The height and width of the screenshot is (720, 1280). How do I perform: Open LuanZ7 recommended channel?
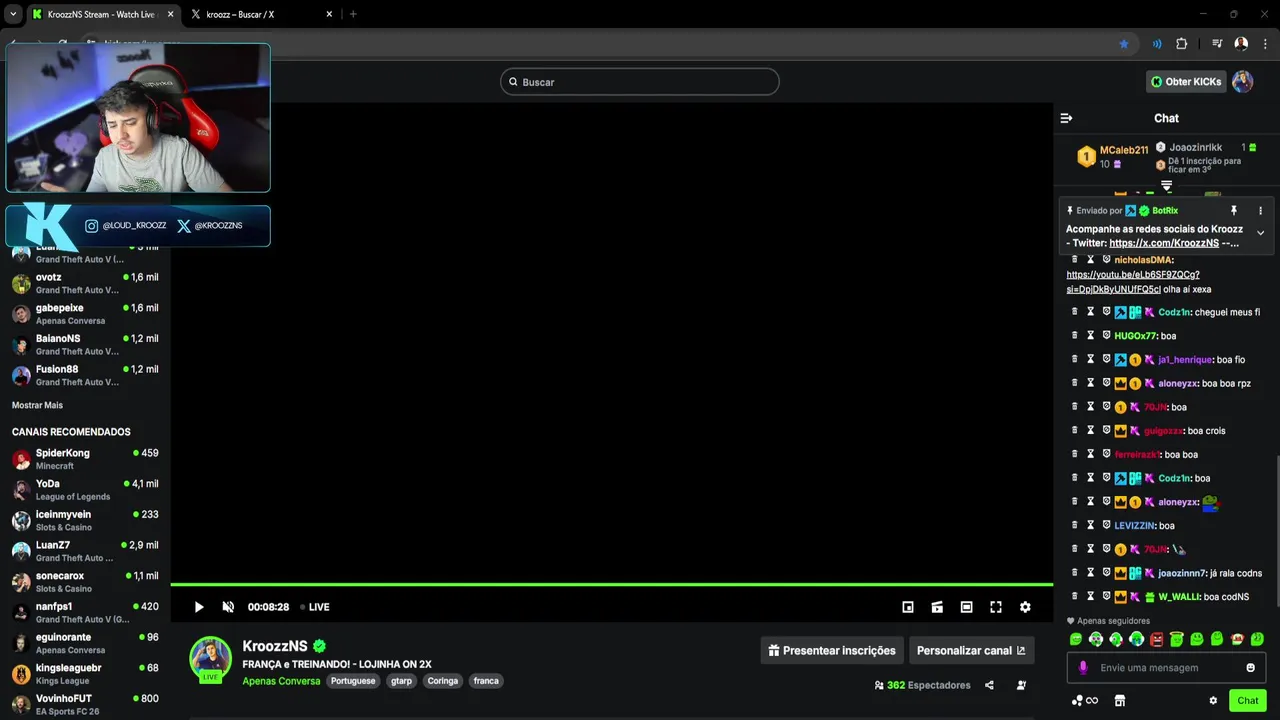pyautogui.click(x=85, y=551)
